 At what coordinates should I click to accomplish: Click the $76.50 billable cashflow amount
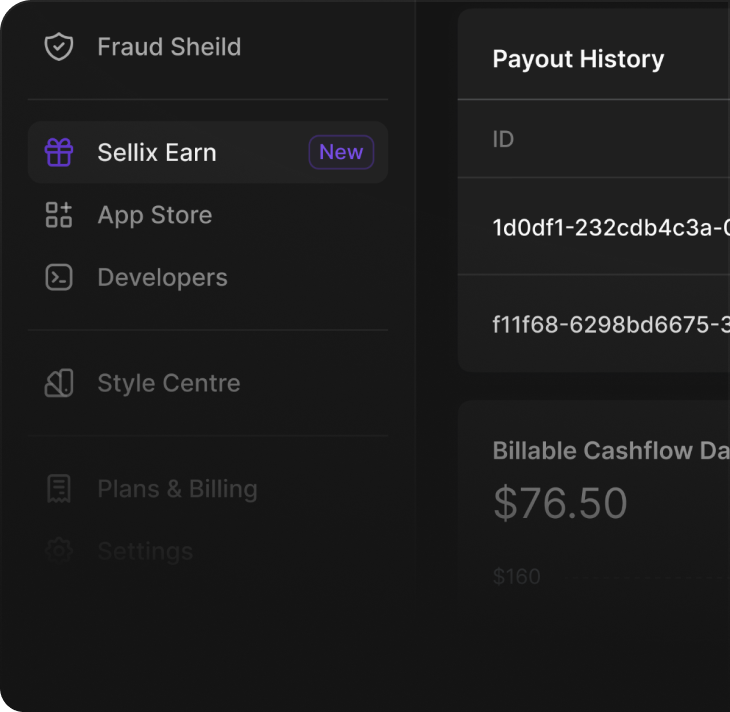[559, 503]
